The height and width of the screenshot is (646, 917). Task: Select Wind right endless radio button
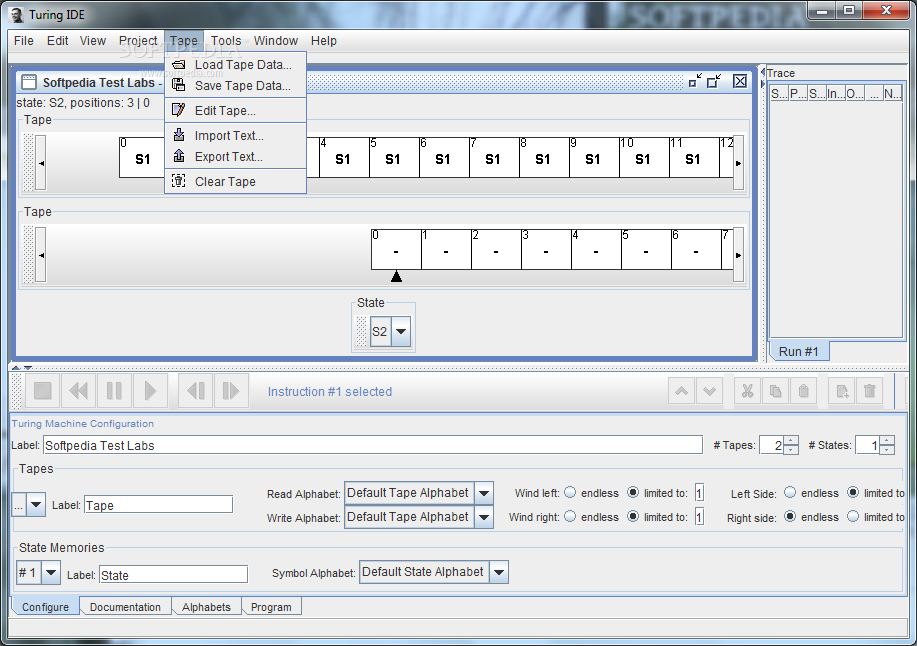[570, 517]
